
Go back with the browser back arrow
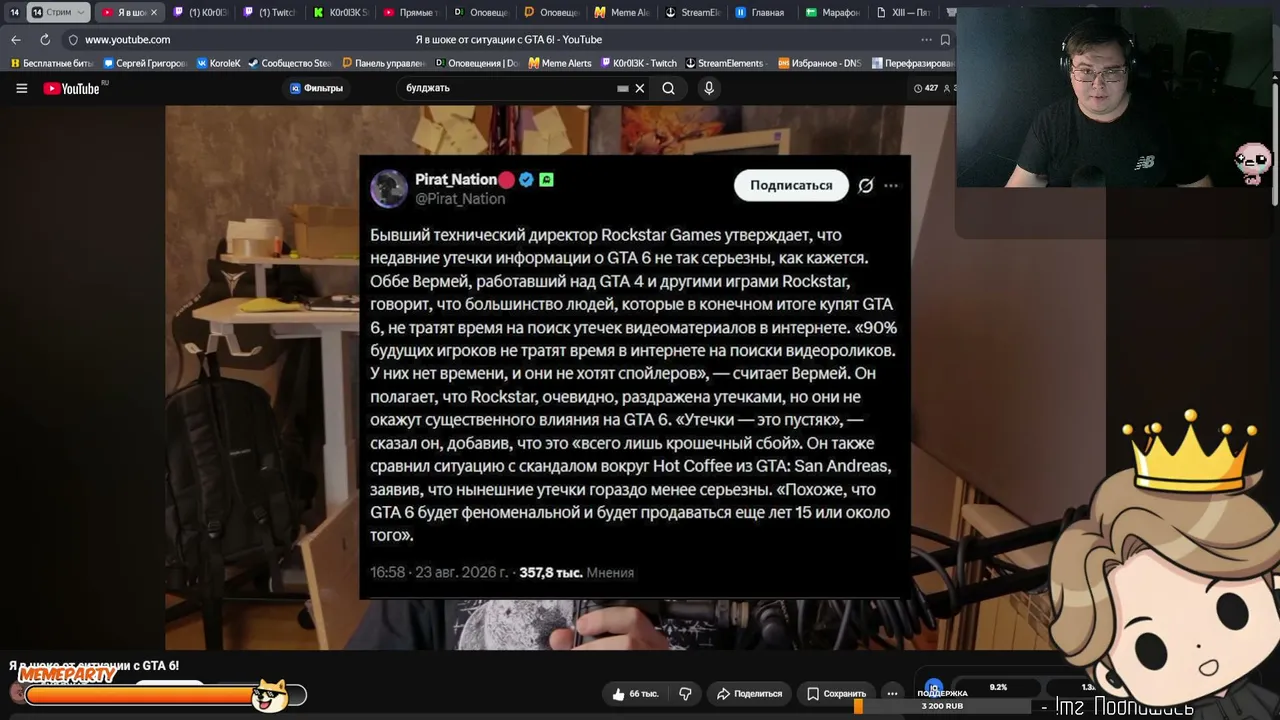[x=15, y=40]
